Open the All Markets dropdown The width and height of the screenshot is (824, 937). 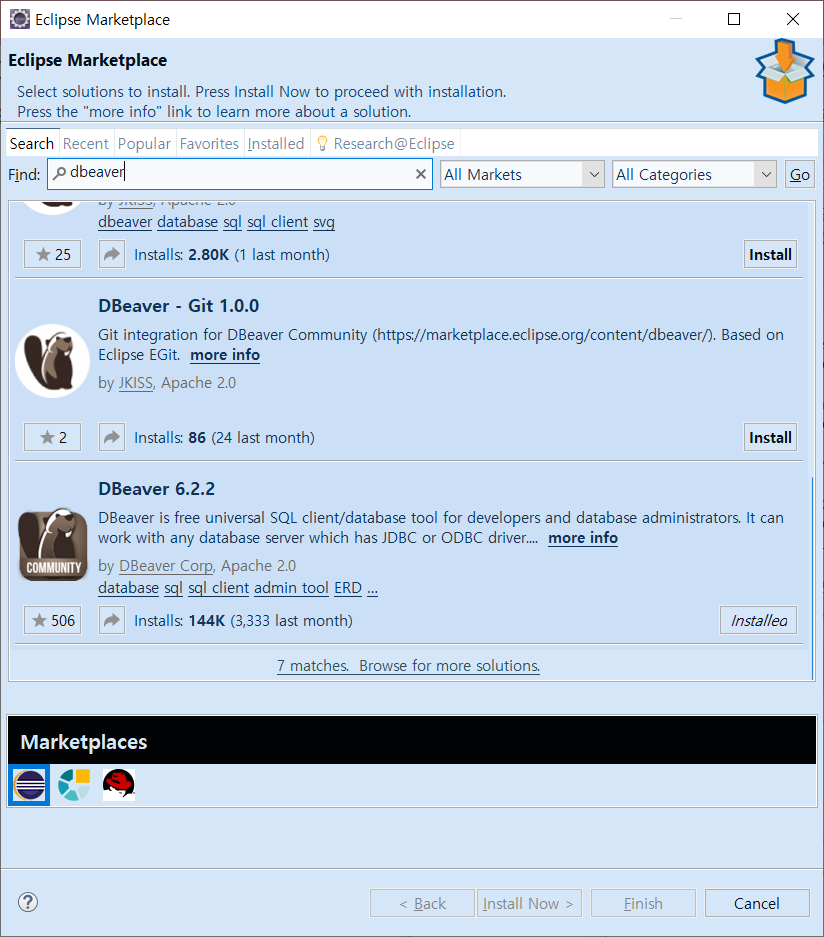(522, 174)
